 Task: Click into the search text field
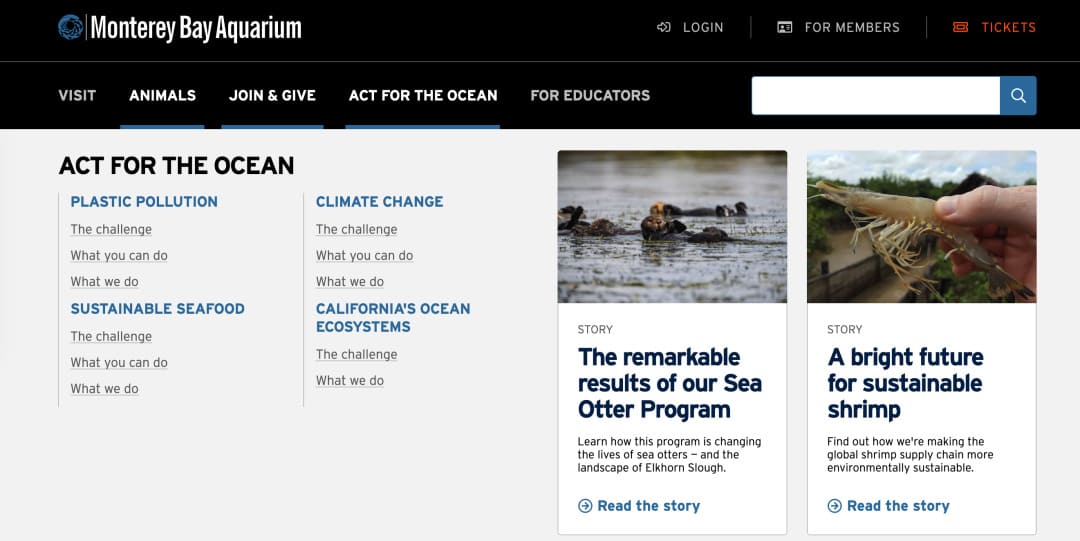coord(875,95)
